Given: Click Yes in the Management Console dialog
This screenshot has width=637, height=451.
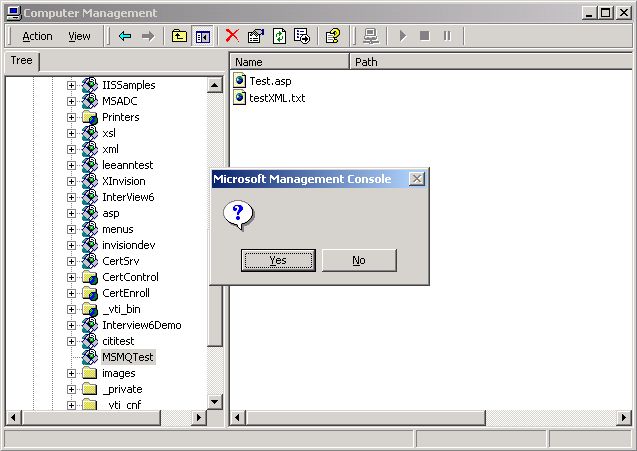Looking at the screenshot, I should [278, 260].
